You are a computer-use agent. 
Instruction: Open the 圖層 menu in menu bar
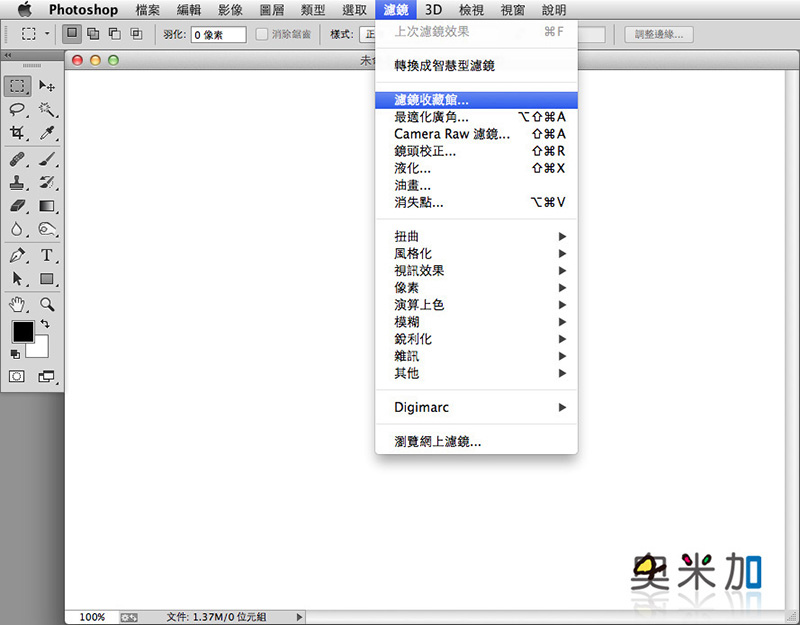coord(271,10)
